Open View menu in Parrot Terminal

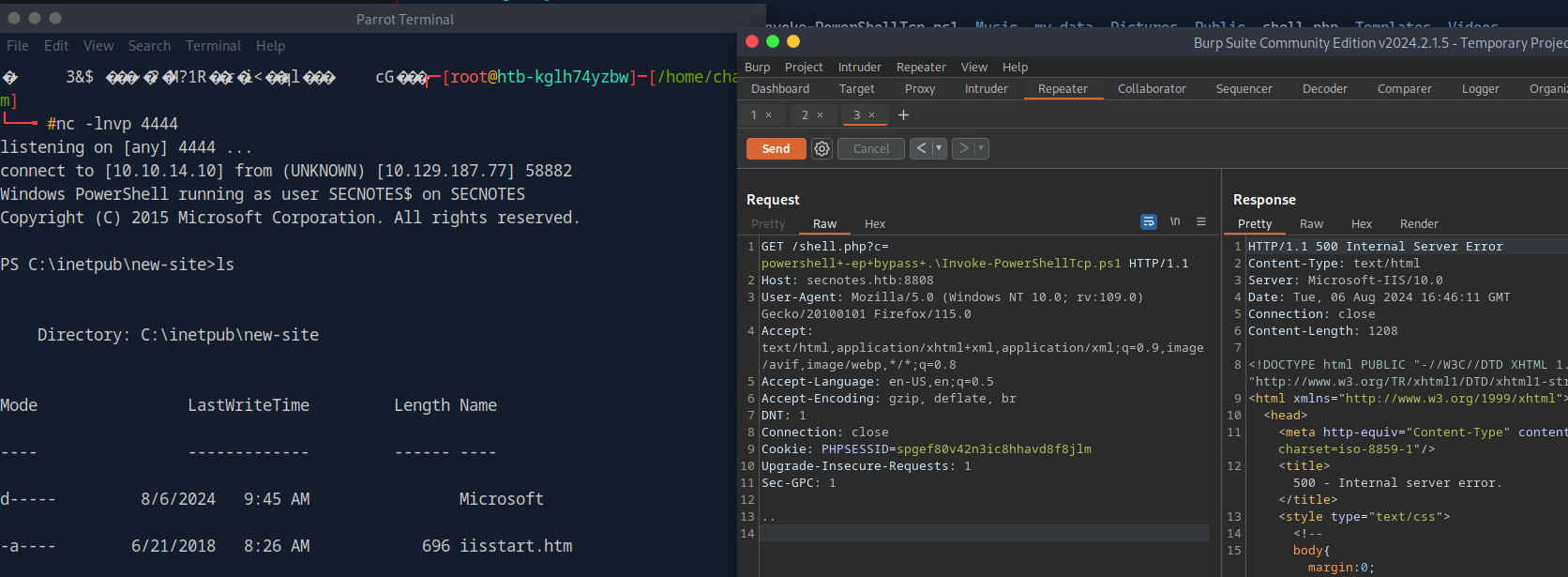98,45
